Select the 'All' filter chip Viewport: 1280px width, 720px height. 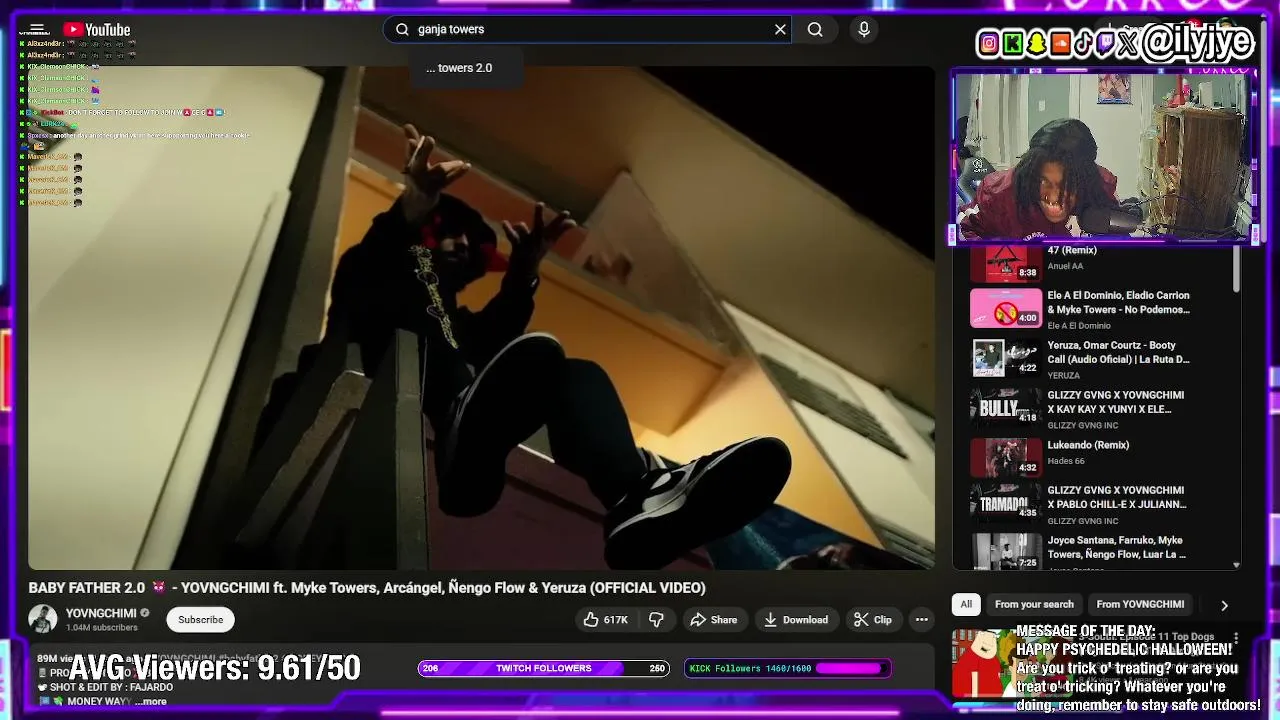pos(966,604)
